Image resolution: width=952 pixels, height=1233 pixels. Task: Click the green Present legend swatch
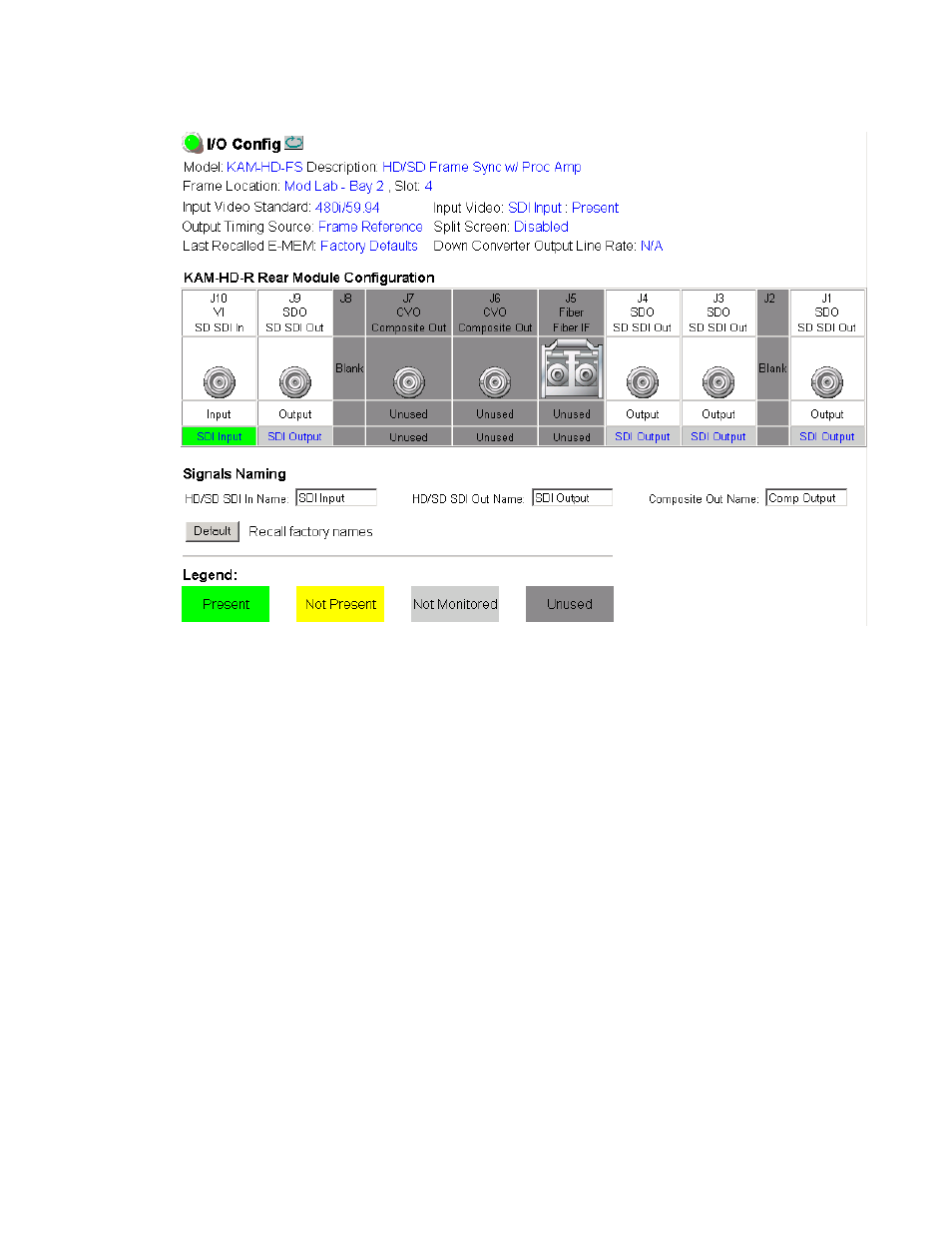[x=226, y=604]
